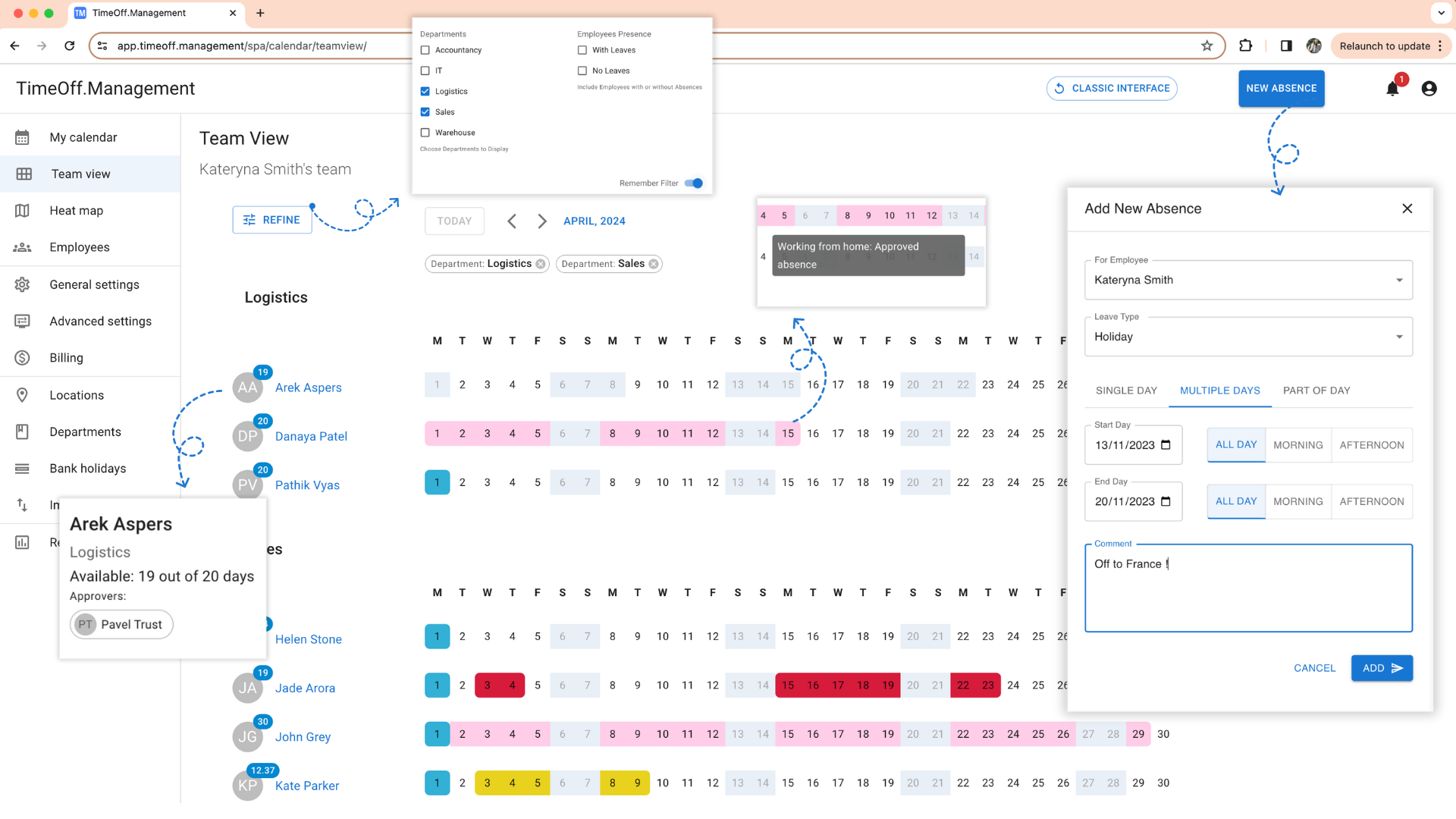
Task: Check the Warehouse department checkbox
Action: coord(425,133)
